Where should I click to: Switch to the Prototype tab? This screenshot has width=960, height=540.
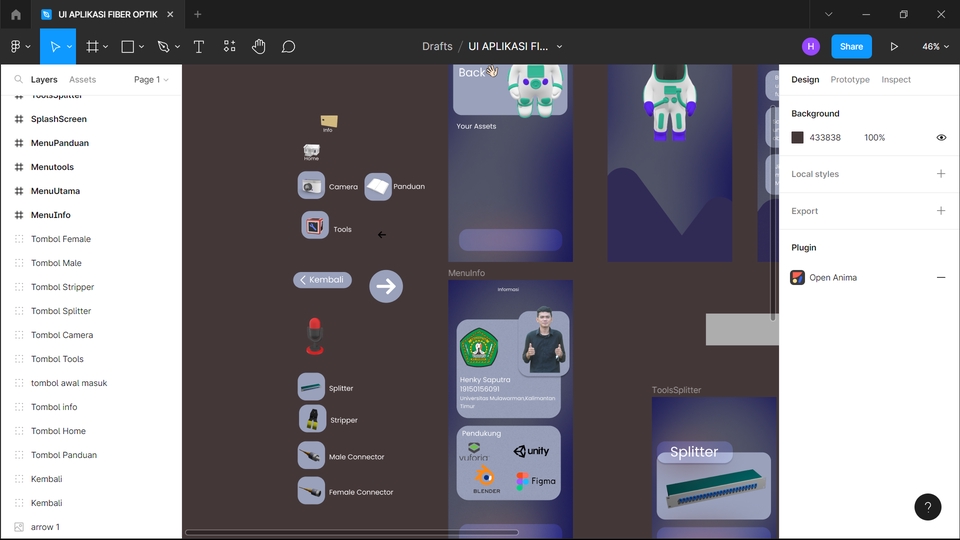click(x=850, y=80)
